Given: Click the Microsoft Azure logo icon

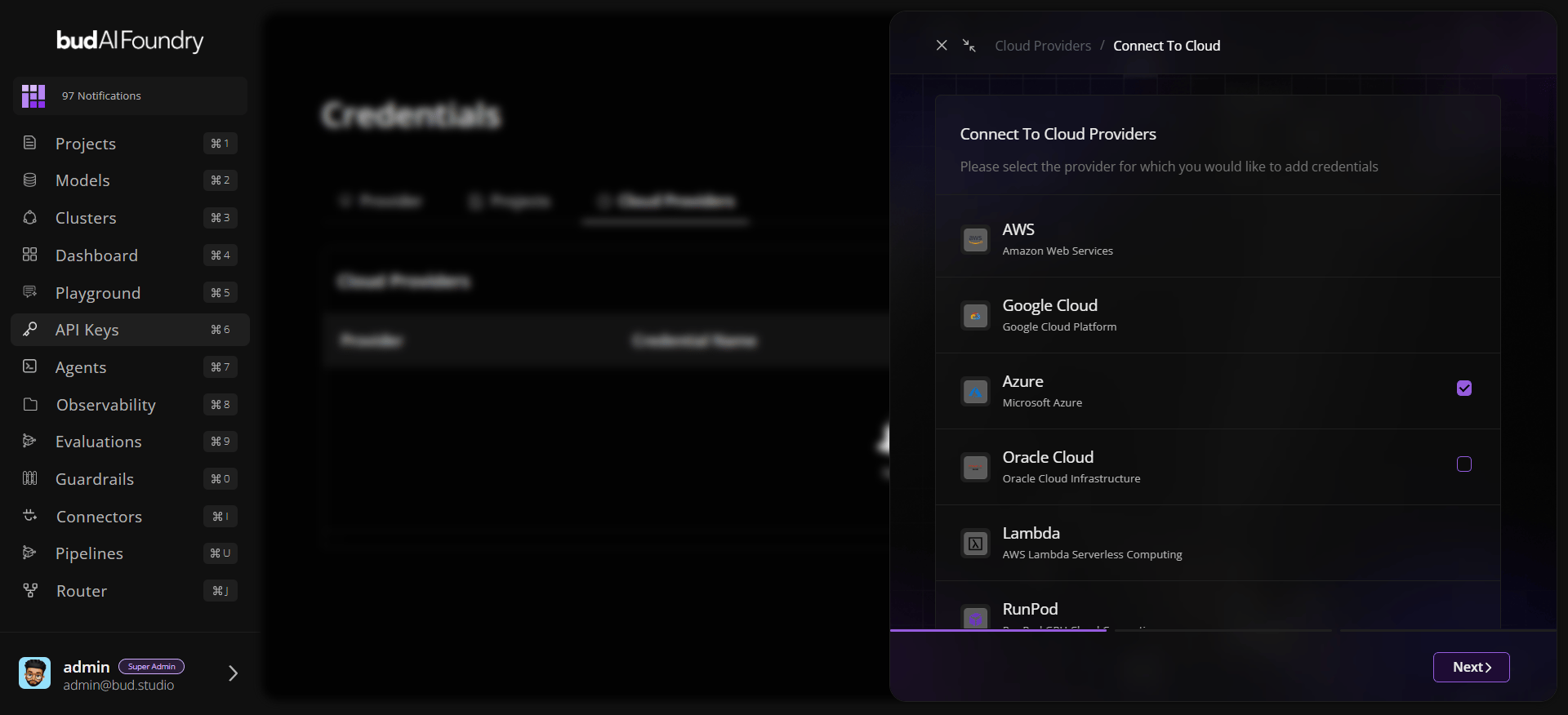Looking at the screenshot, I should (x=976, y=392).
